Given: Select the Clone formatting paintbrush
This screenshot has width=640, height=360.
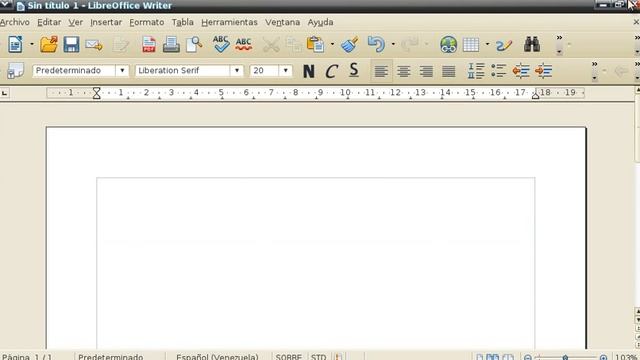Looking at the screenshot, I should [349, 44].
